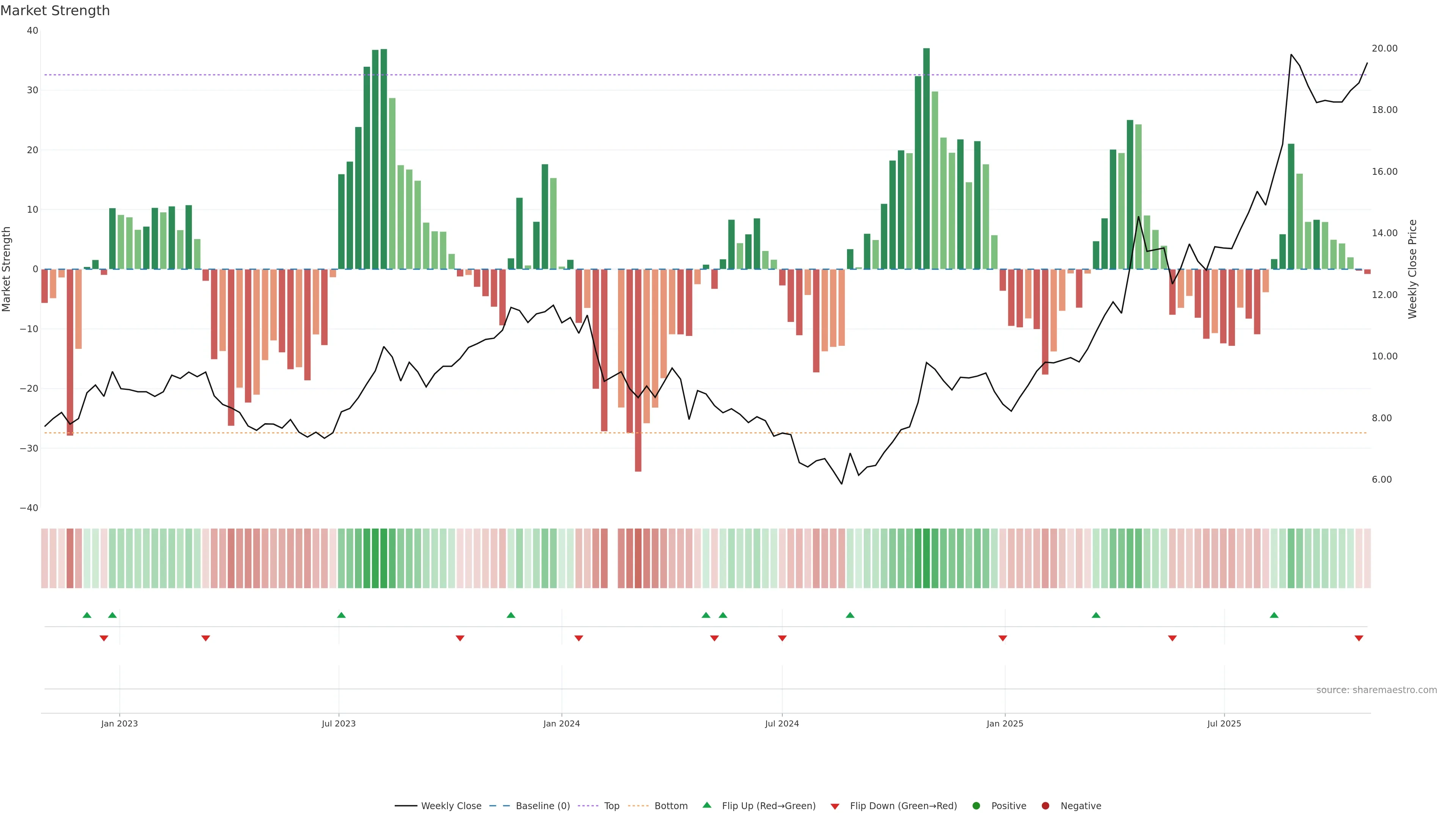Click the Jan 2024 x-axis label

click(561, 723)
